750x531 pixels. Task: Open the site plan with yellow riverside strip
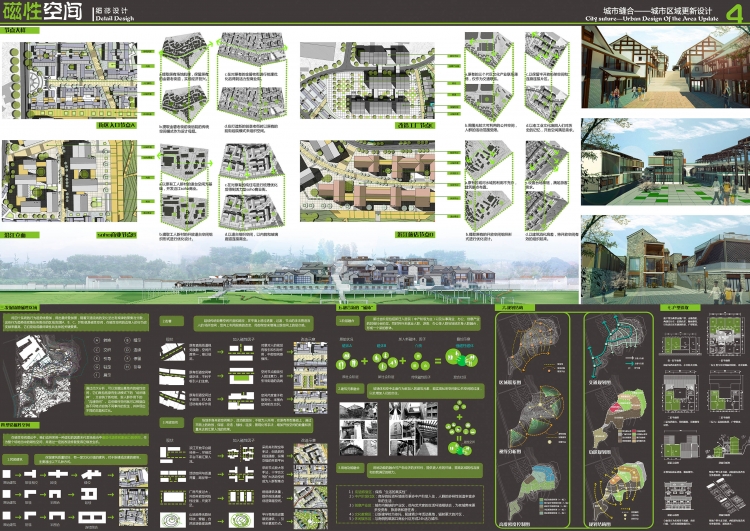[x=70, y=181]
